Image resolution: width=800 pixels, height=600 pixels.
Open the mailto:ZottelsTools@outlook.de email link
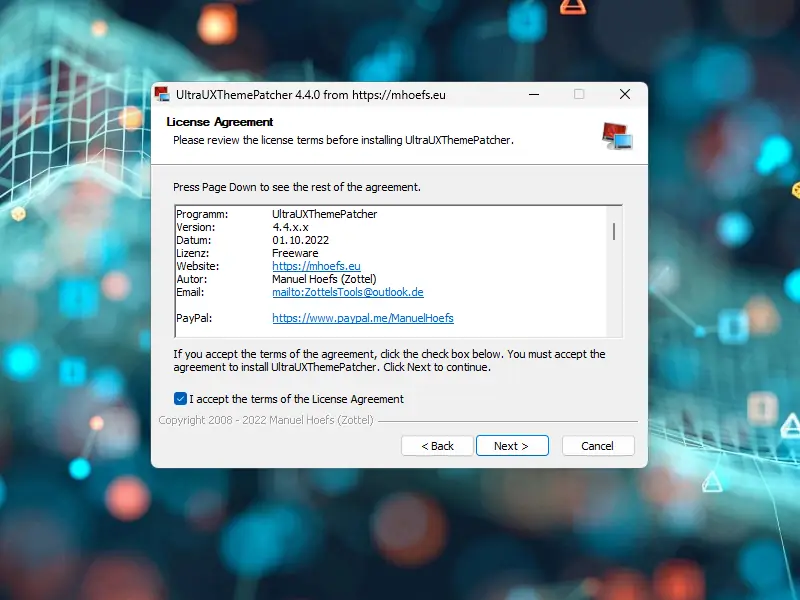pyautogui.click(x=348, y=292)
